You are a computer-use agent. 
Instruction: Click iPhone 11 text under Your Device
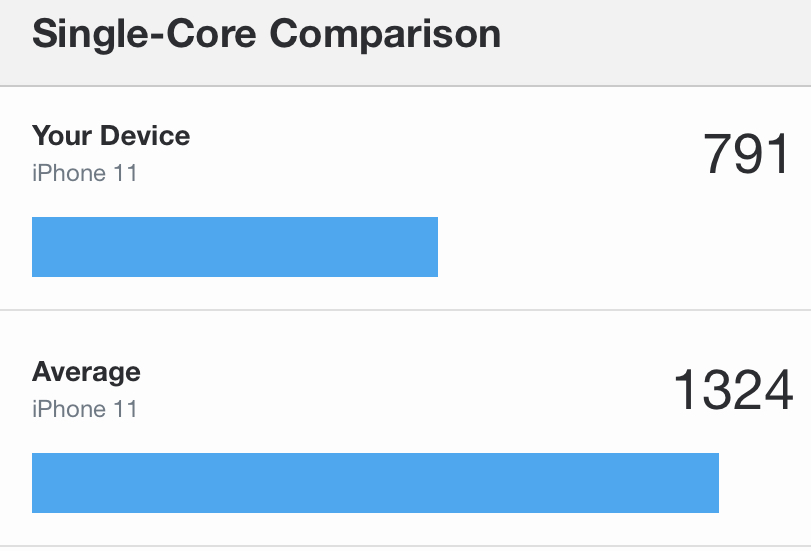click(x=85, y=173)
